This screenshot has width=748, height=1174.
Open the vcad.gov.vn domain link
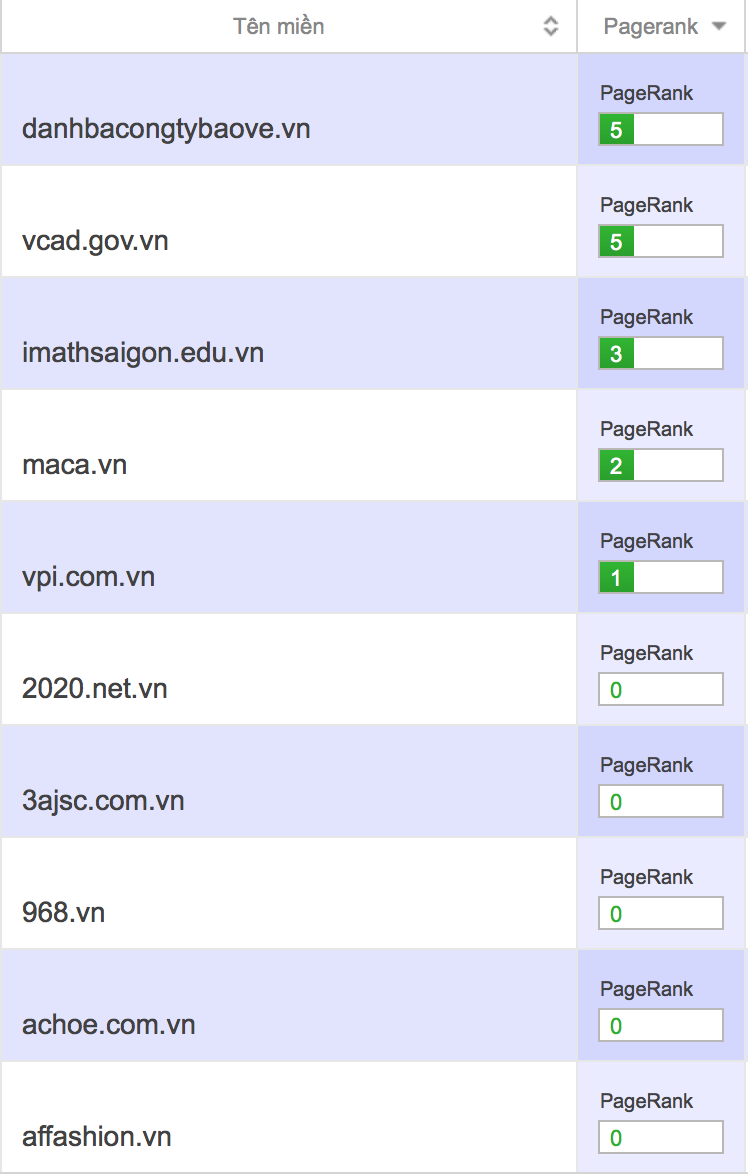pyautogui.click(x=95, y=241)
